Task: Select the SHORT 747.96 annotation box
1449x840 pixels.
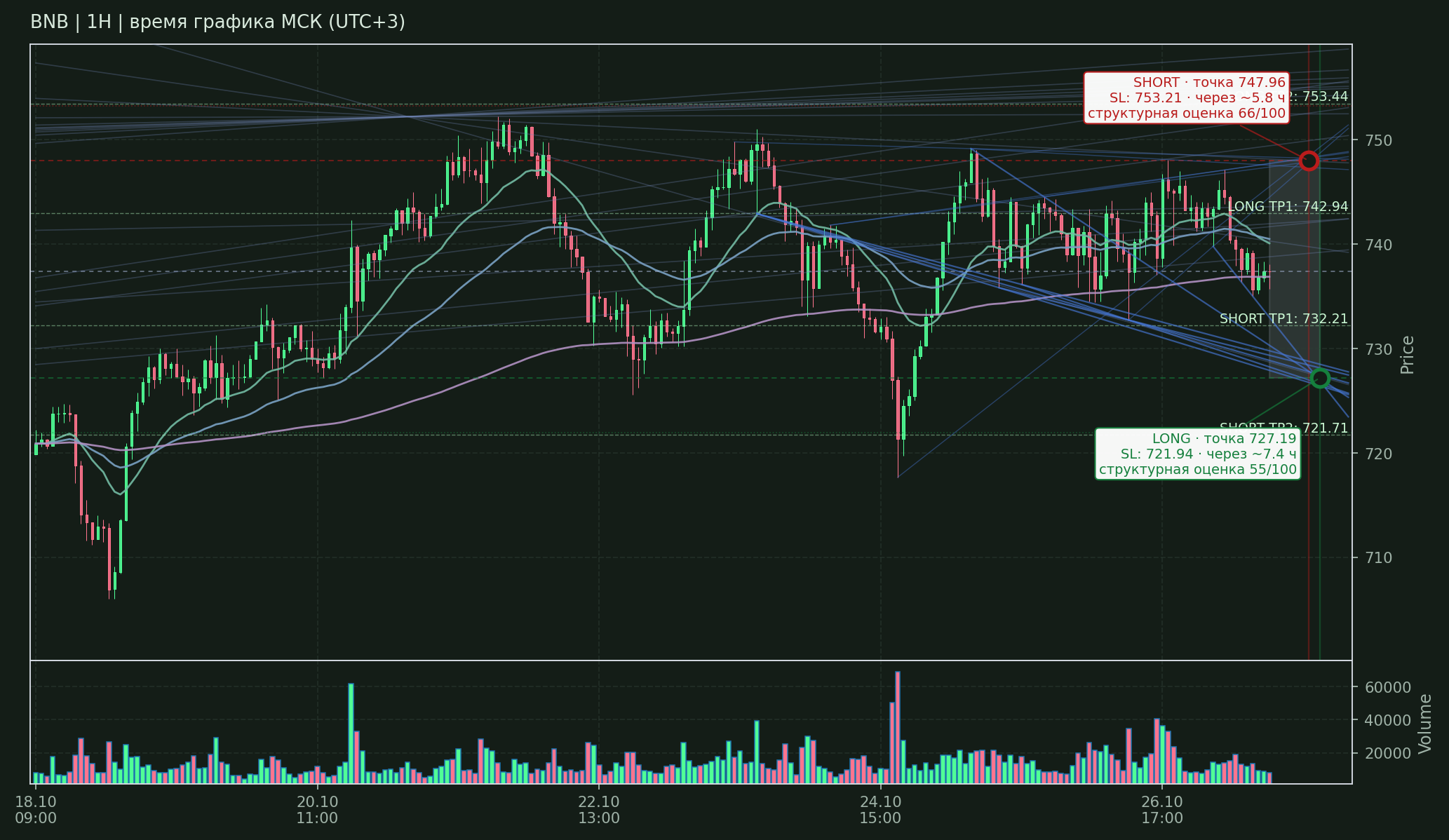Action: (1187, 98)
